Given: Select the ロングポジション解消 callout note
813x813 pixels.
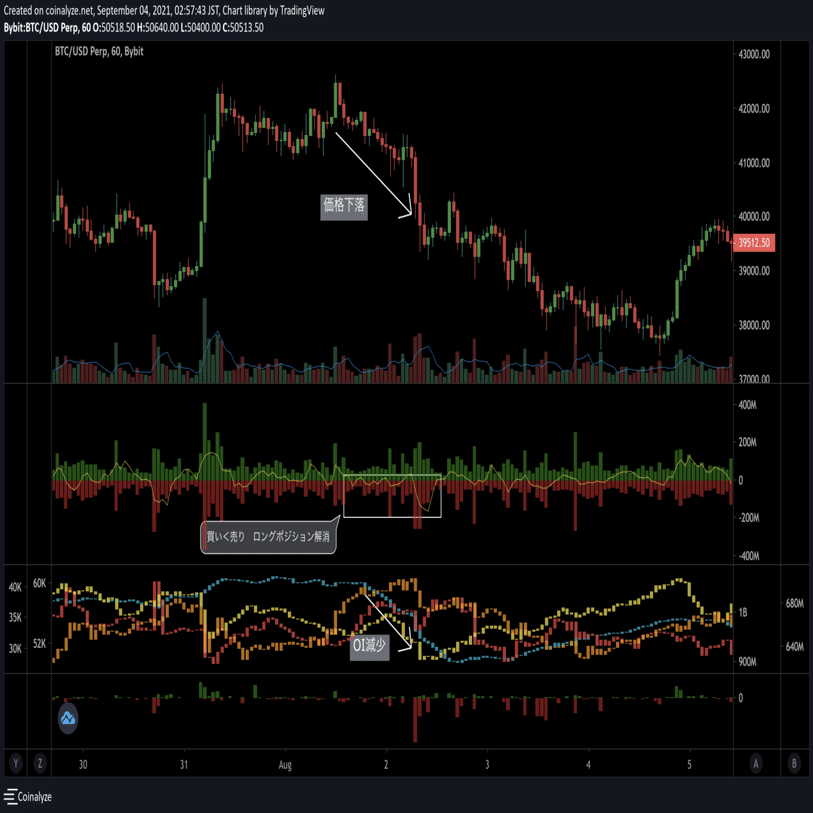Looking at the screenshot, I should click(268, 537).
